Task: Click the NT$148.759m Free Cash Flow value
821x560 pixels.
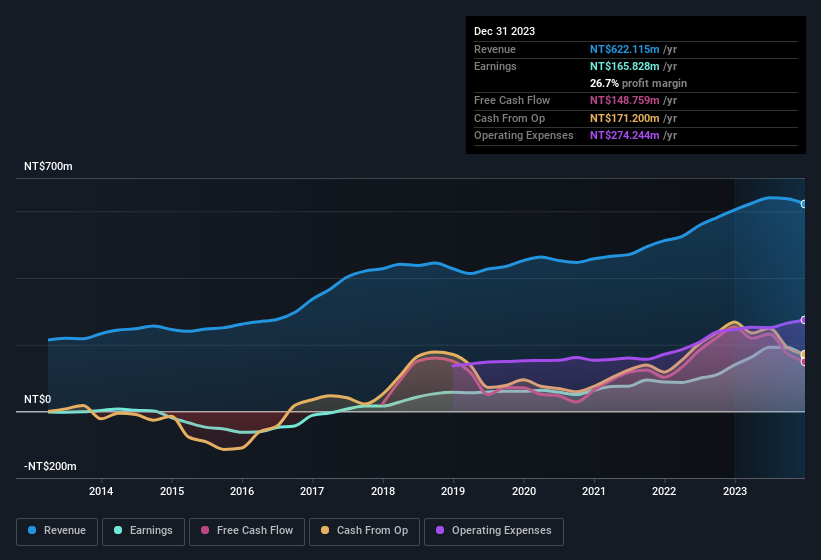Action: click(x=625, y=101)
